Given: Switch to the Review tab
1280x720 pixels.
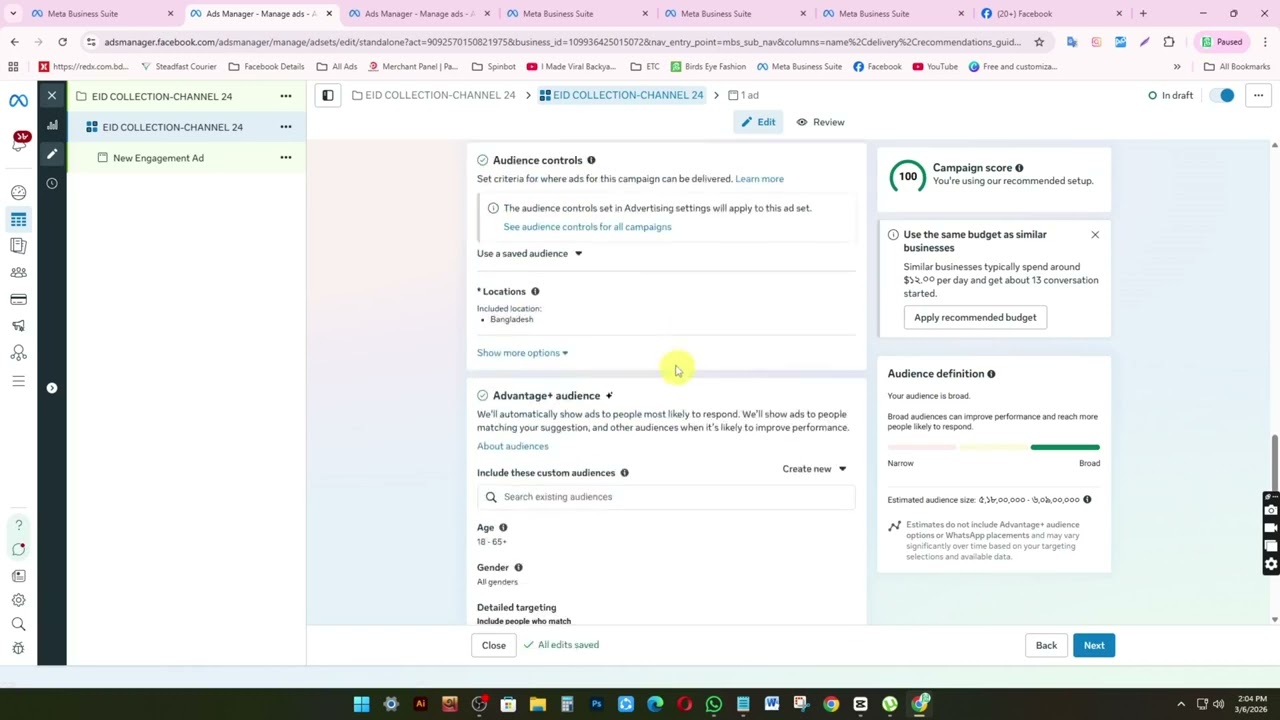Looking at the screenshot, I should tap(820, 122).
